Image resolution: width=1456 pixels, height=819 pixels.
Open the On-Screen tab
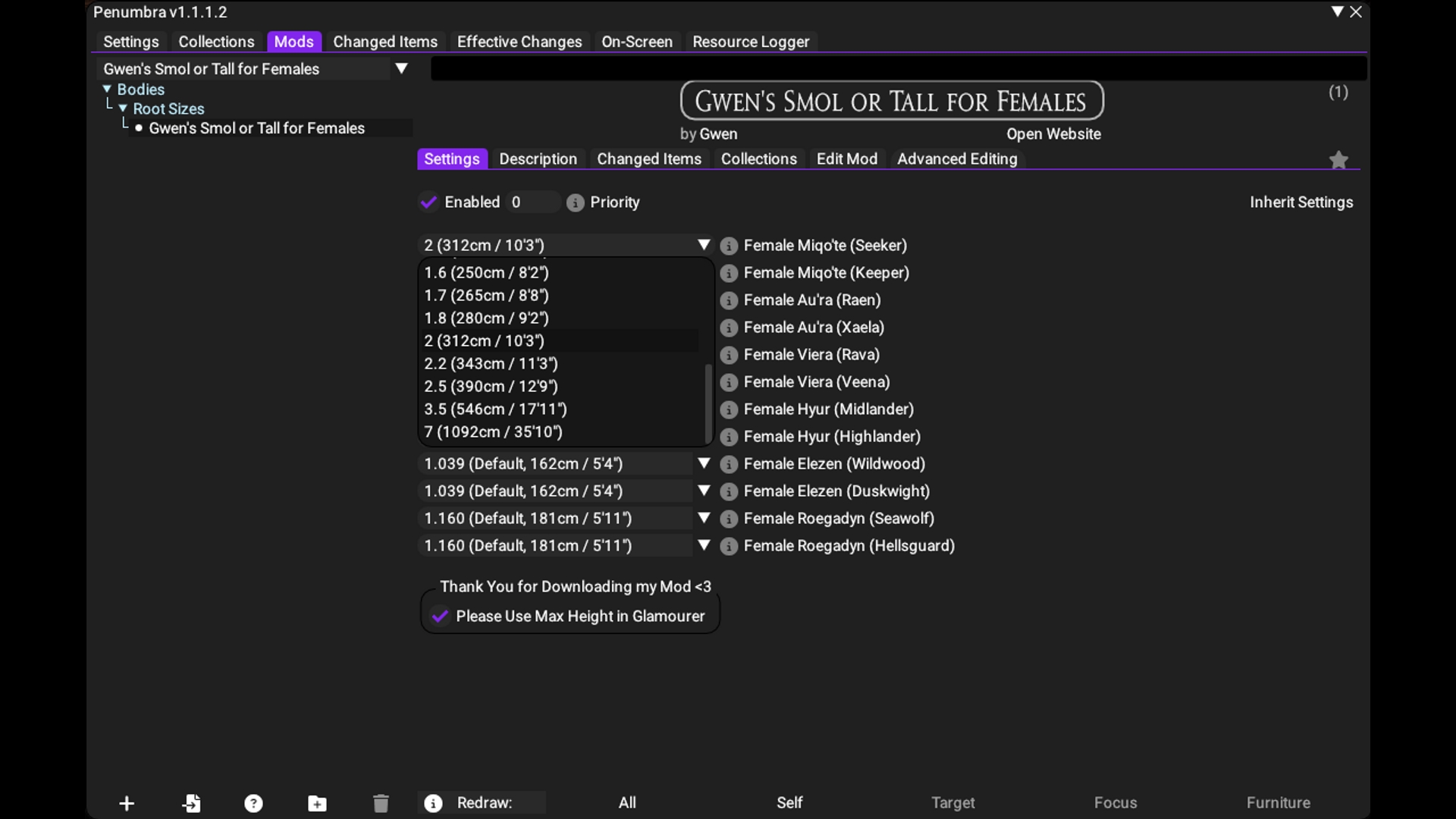[637, 42]
